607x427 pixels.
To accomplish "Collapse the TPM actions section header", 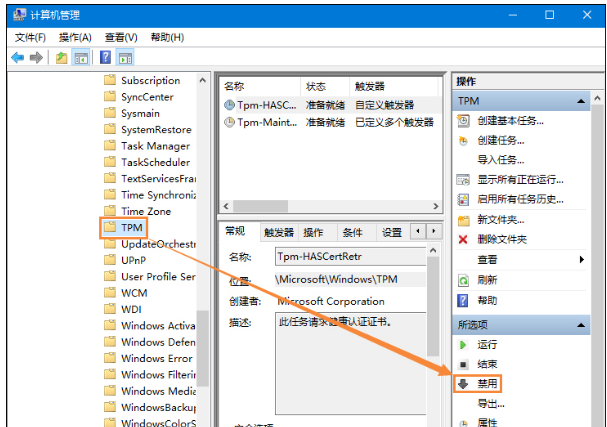I will [580, 102].
